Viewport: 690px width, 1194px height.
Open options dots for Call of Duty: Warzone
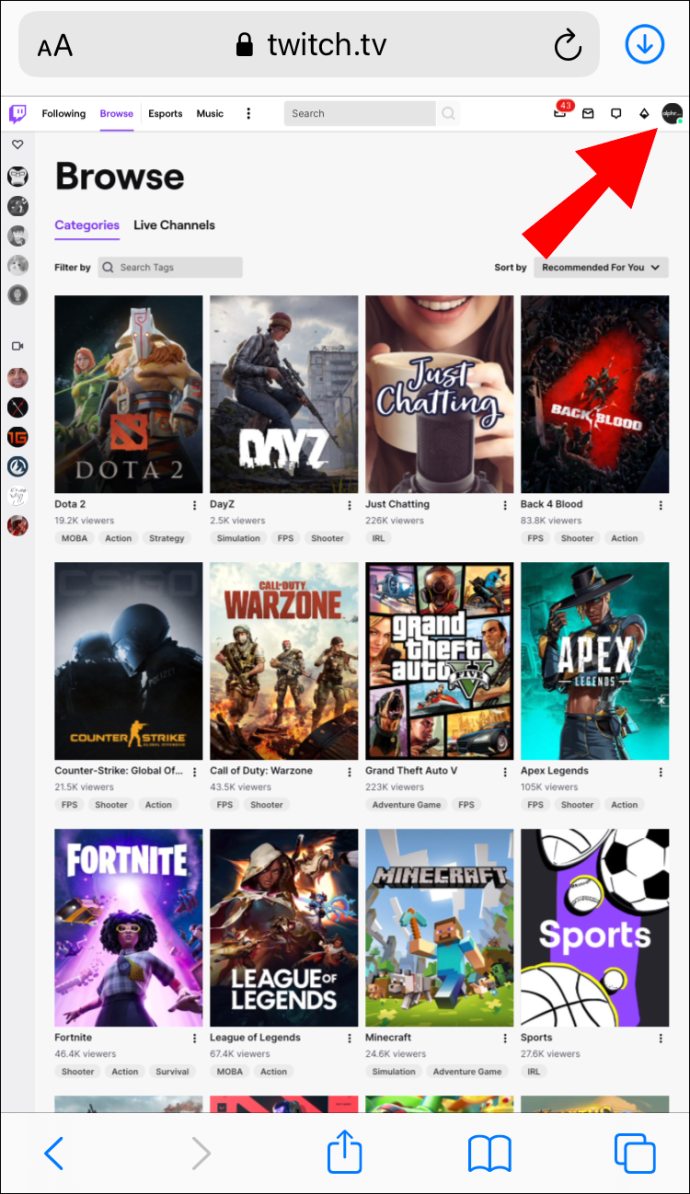350,771
